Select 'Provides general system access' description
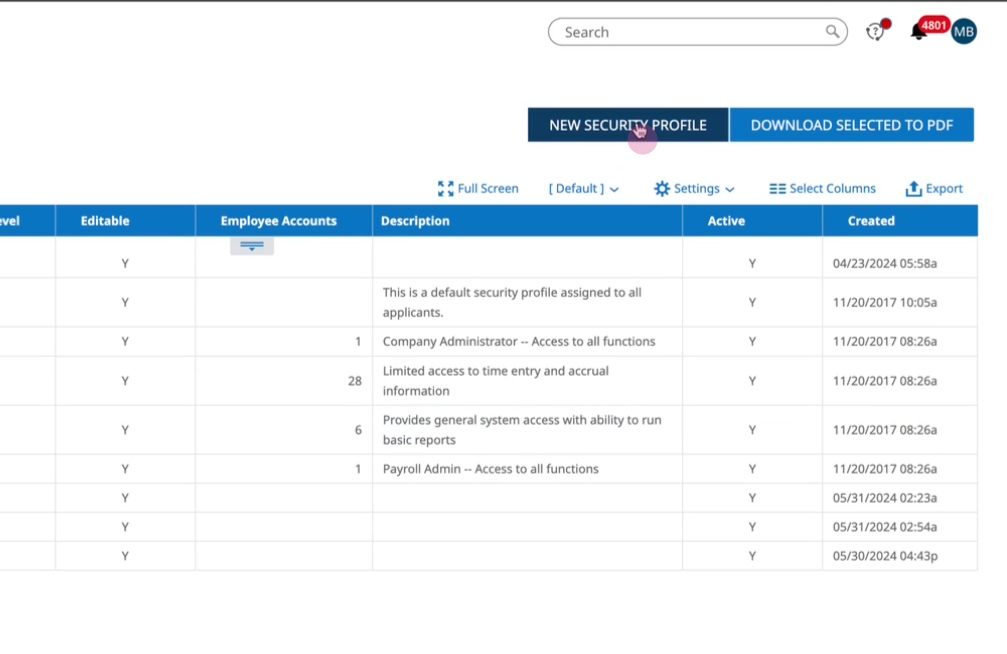 522,429
